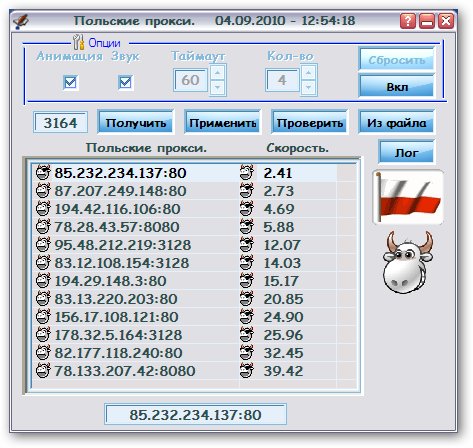473x448 pixels.
Task: Click cow icon next to speed 2.73
Action: coord(247,191)
